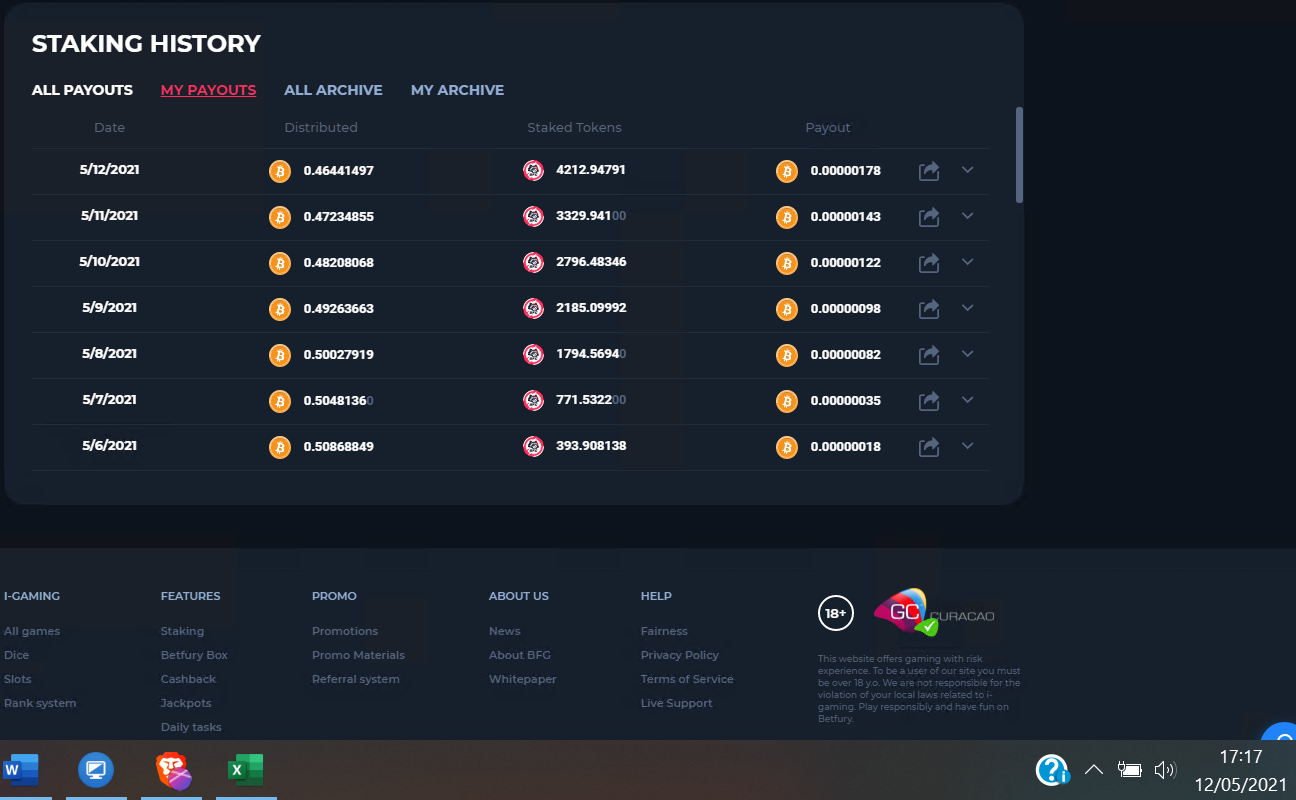
Task: Click the distributed amount 0.47234855
Action: pyautogui.click(x=339, y=217)
